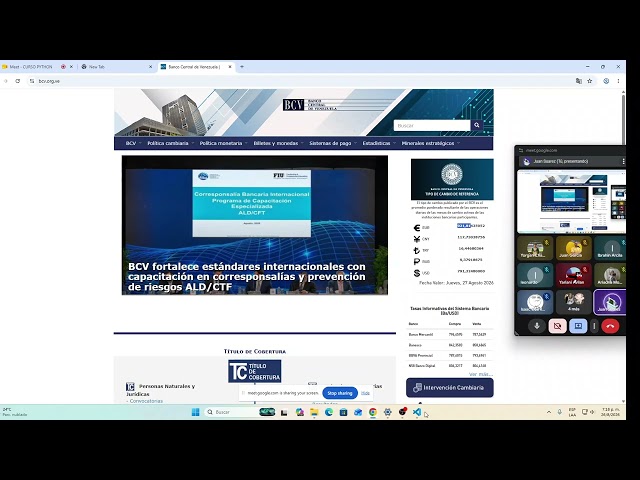
Task: Show hidden system tray icons chevron
Action: click(x=549, y=412)
